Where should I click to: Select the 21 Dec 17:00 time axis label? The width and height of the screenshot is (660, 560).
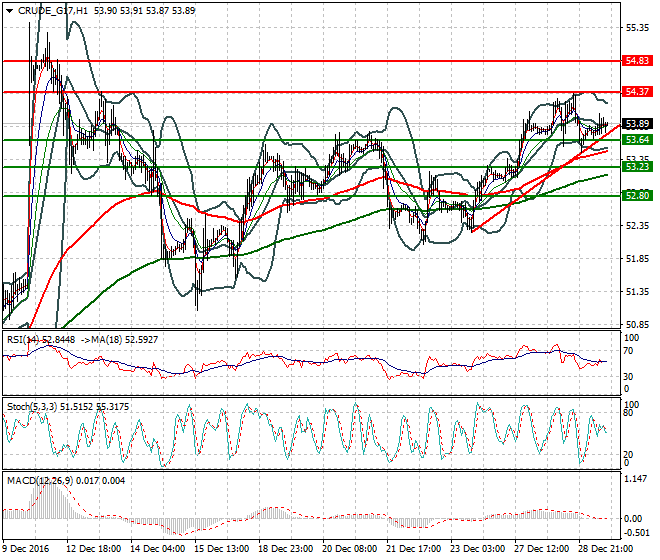[414, 549]
